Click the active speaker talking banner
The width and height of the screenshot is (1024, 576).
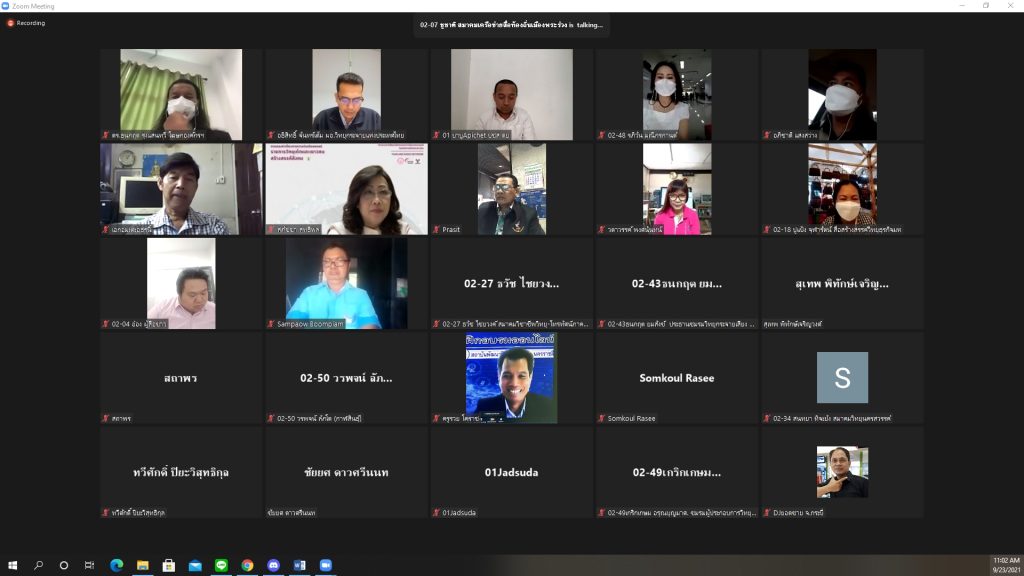(511, 24)
